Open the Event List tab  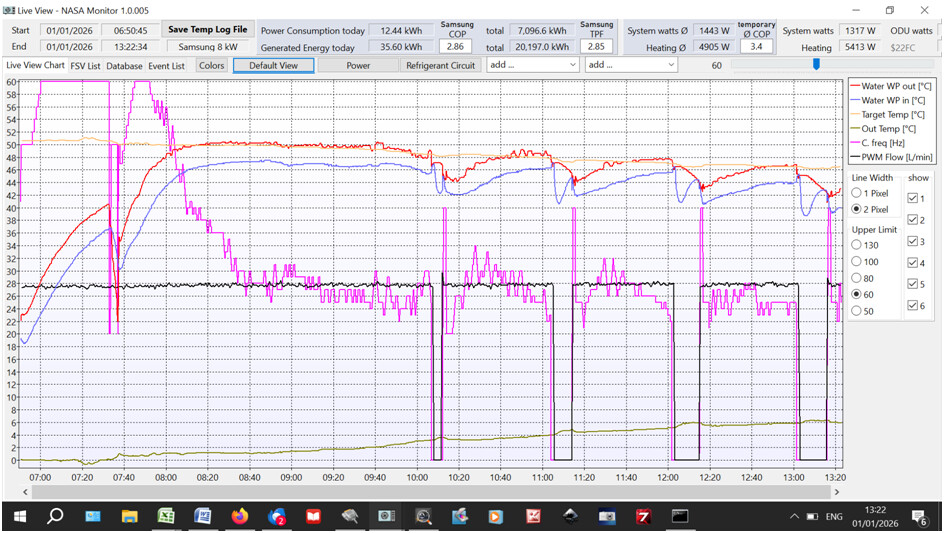166,66
